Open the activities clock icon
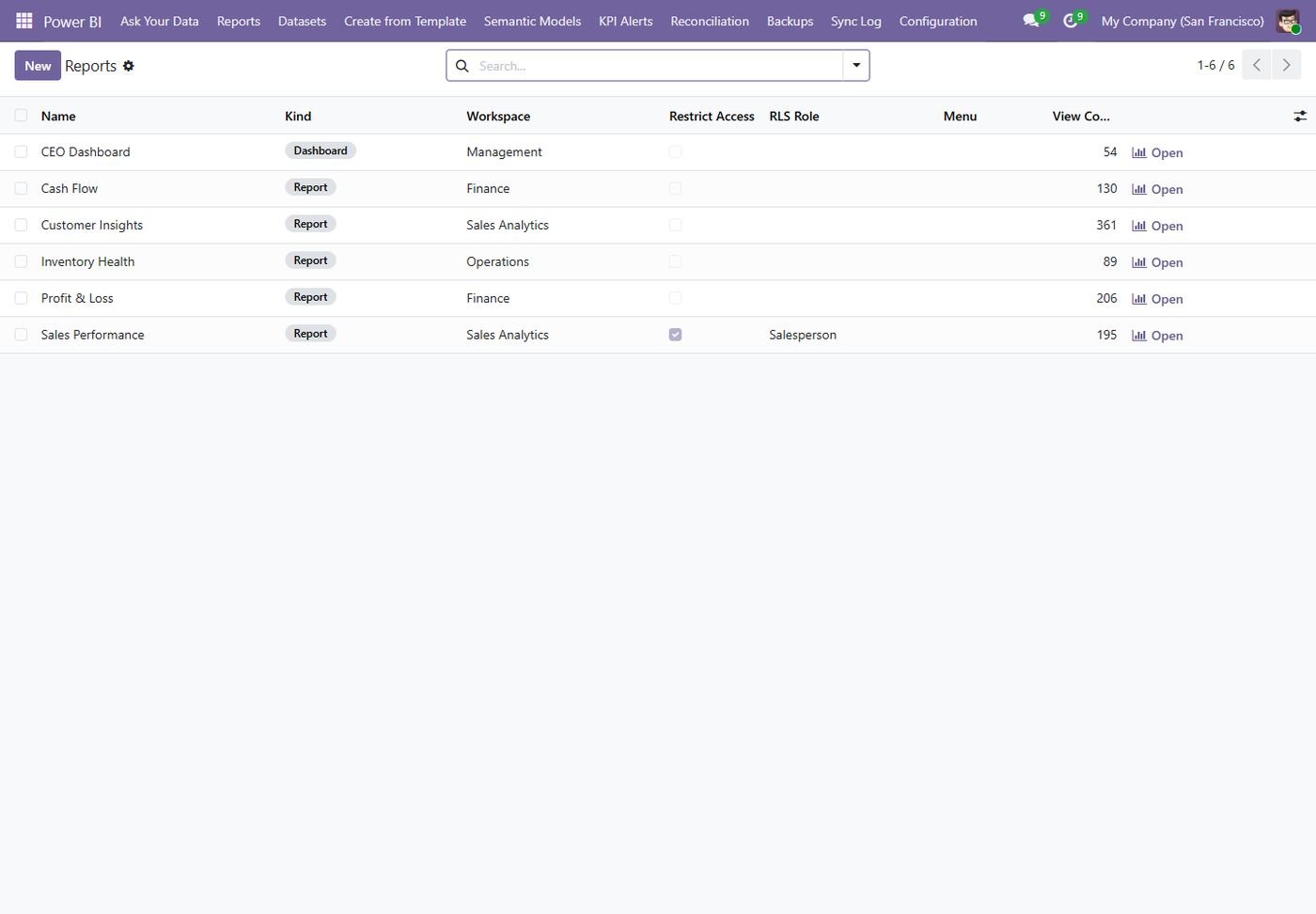1316x914 pixels. click(x=1070, y=21)
